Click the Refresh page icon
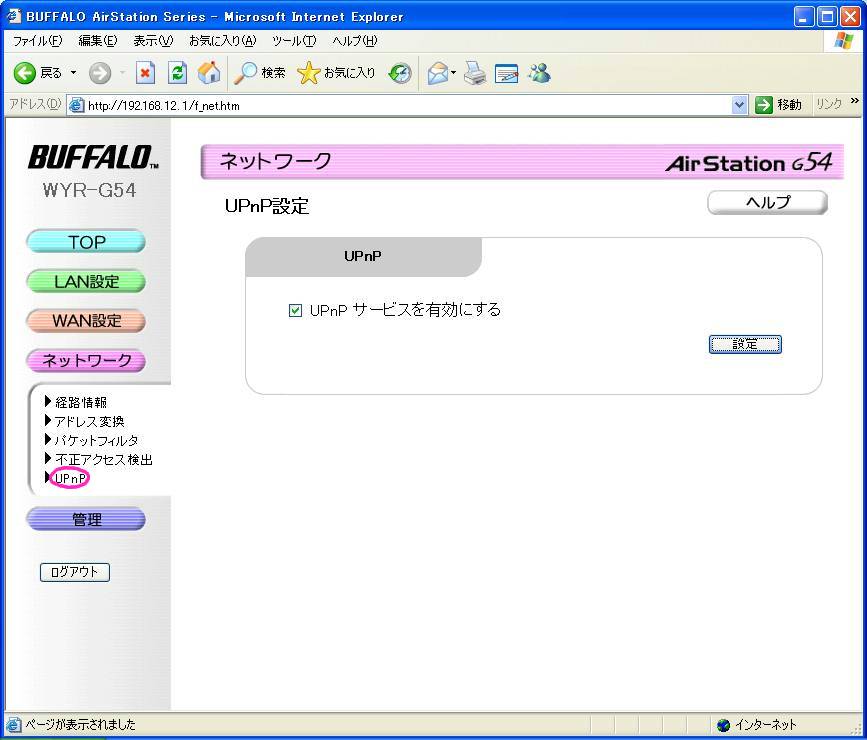 (176, 73)
